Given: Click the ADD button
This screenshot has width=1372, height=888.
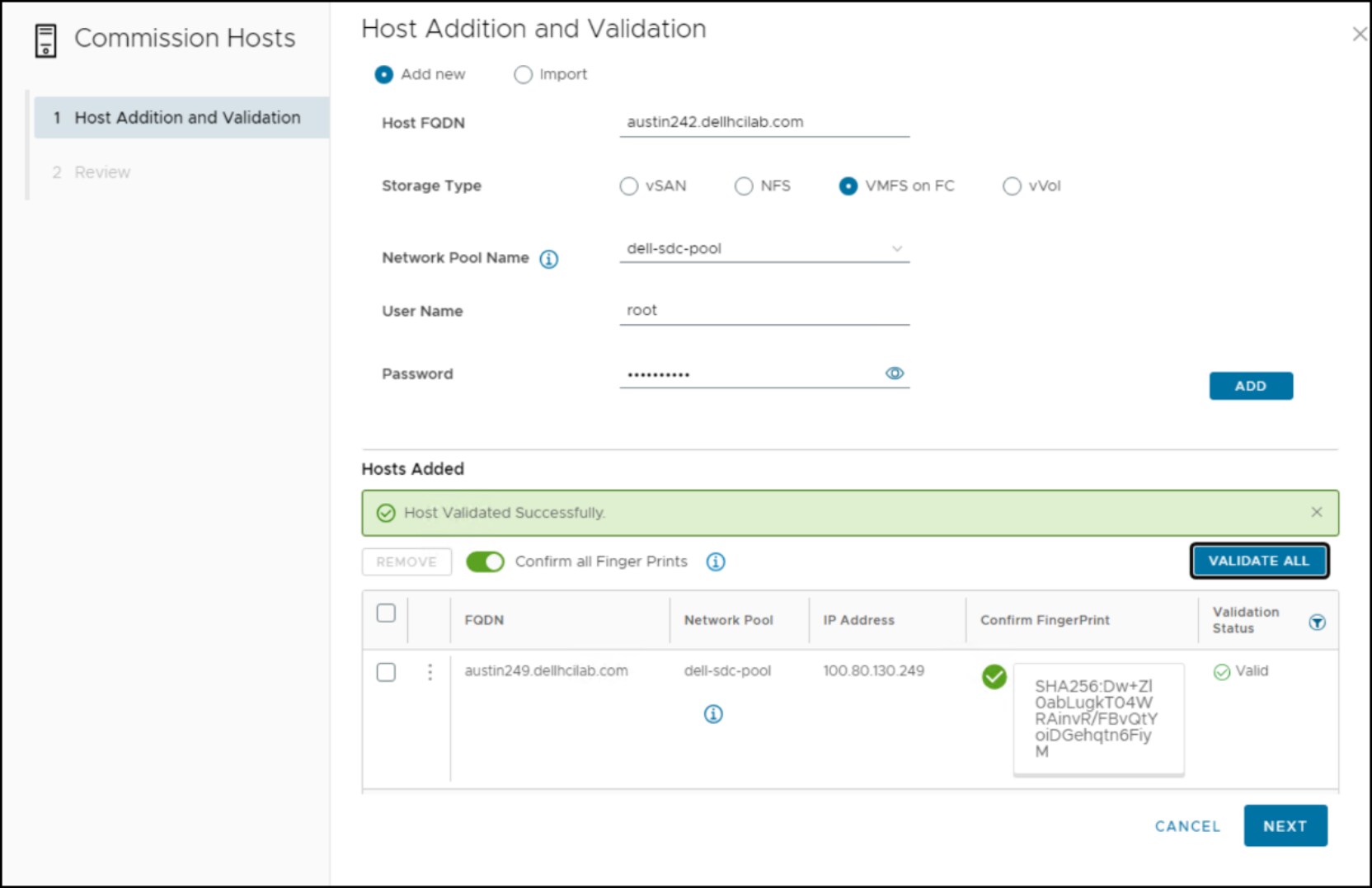Looking at the screenshot, I should coord(1251,386).
